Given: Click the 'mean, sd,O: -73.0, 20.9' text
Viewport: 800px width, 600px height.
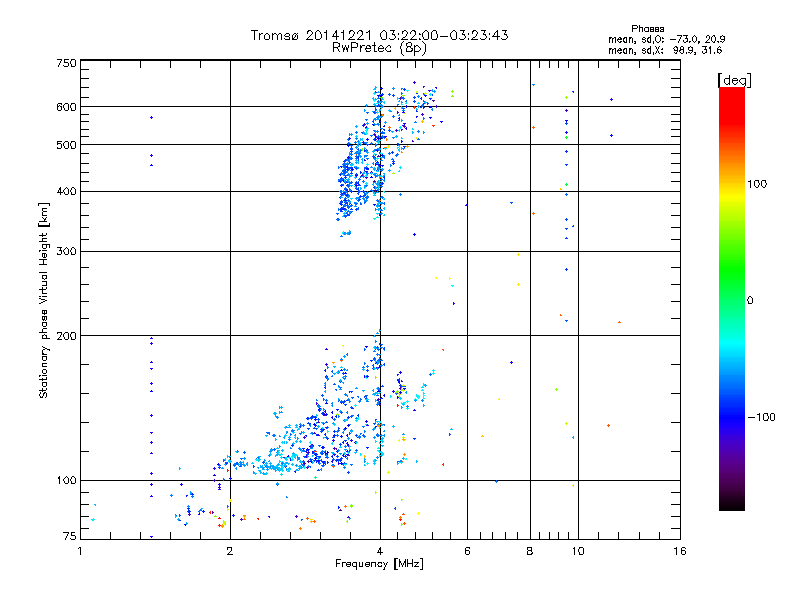Looking at the screenshot, I should pos(666,39).
